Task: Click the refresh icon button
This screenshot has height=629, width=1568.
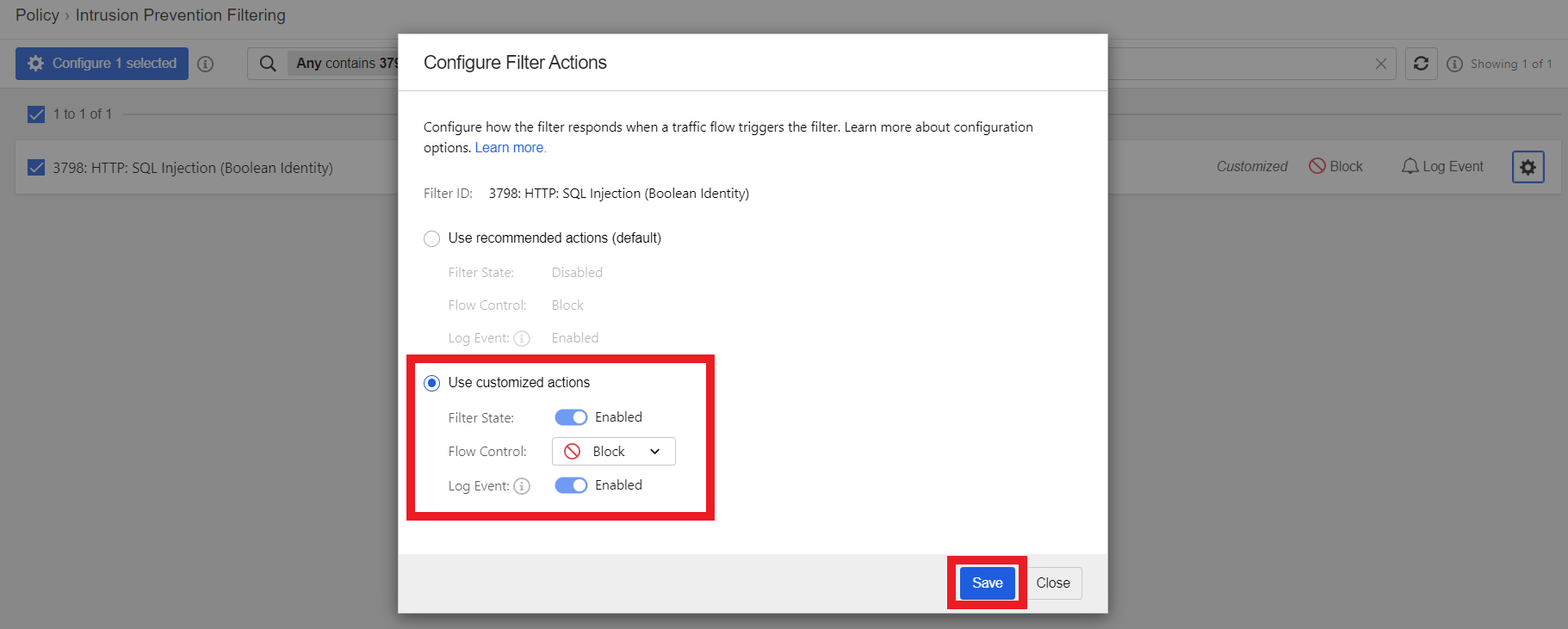Action: 1422,64
